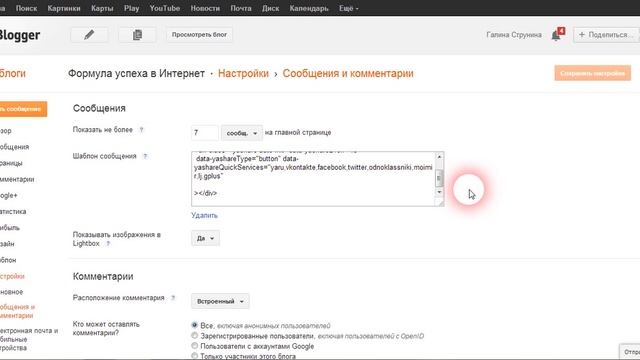Open Картинки in the top bar
Image resolution: width=640 pixels, height=360 pixels.
coord(64,8)
